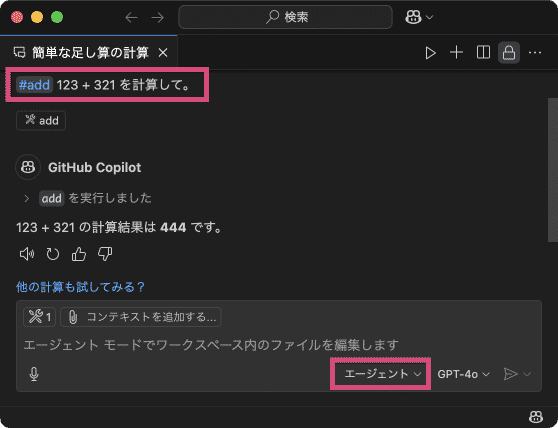558x428 pixels.
Task: Open the Copilot icon in title bar
Action: tap(413, 17)
